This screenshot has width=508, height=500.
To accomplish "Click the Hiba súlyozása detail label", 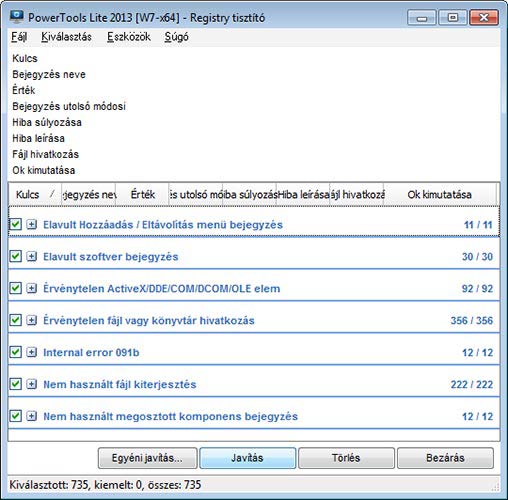I will pyautogui.click(x=47, y=122).
